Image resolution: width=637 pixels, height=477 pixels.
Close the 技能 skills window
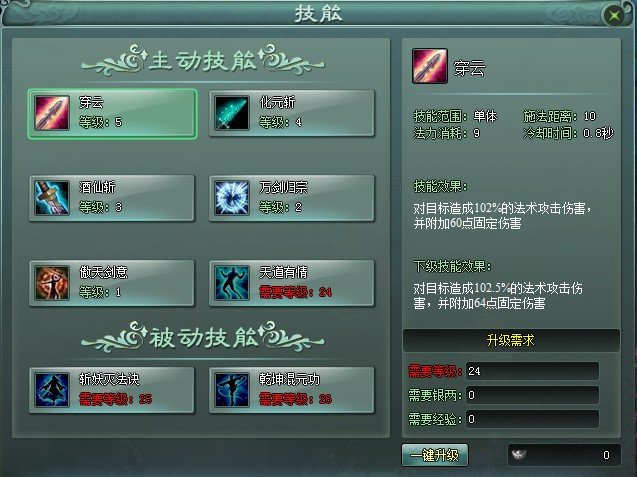[615, 15]
